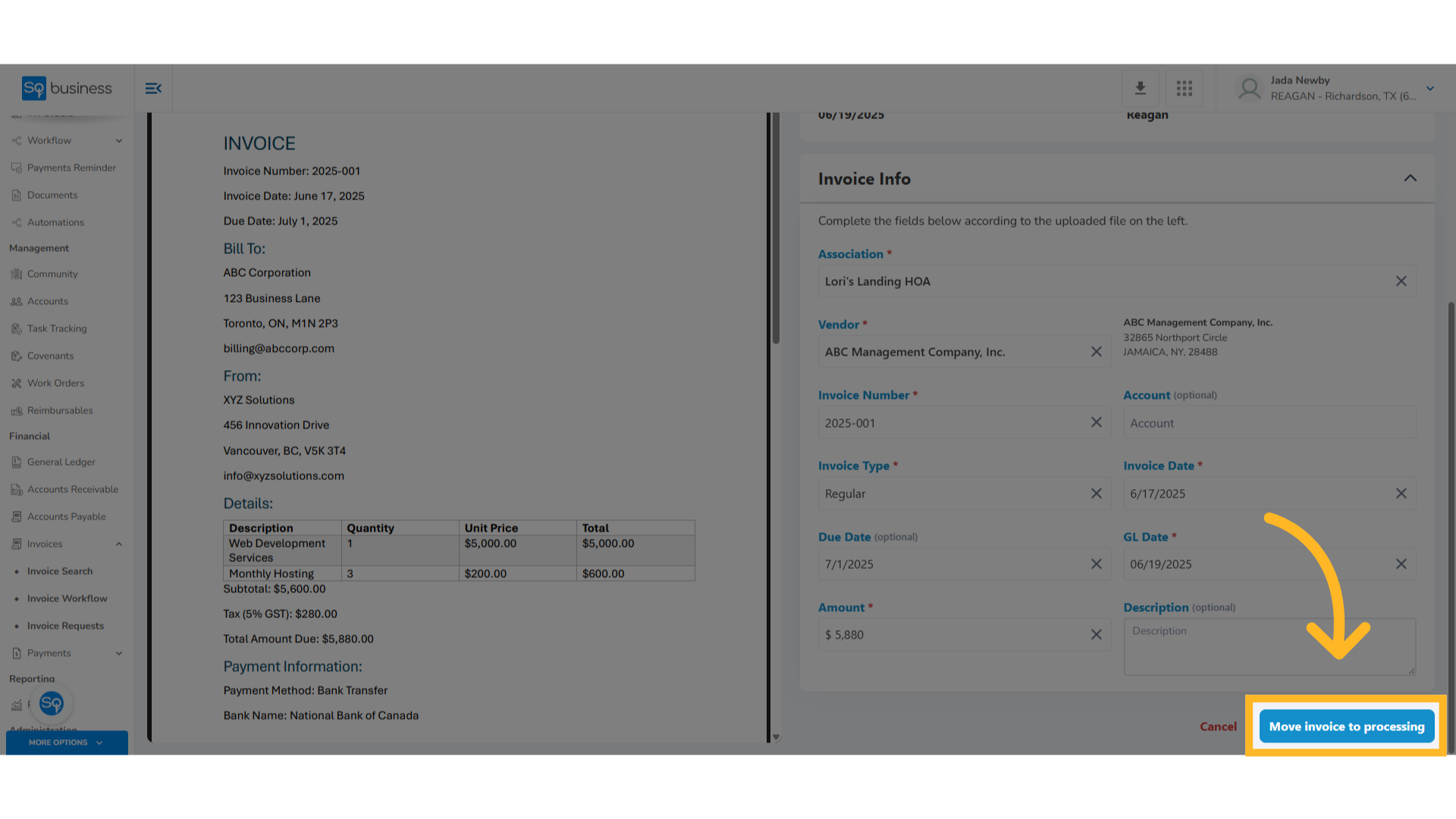1456x819 pixels.
Task: Click the Payments Reminder icon
Action: 17,168
